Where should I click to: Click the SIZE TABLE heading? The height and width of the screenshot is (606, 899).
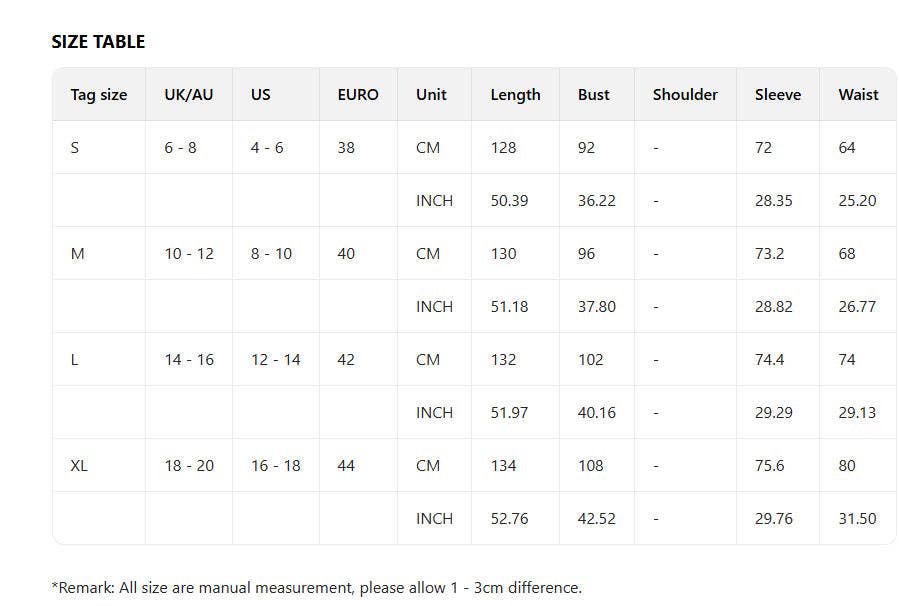point(98,41)
